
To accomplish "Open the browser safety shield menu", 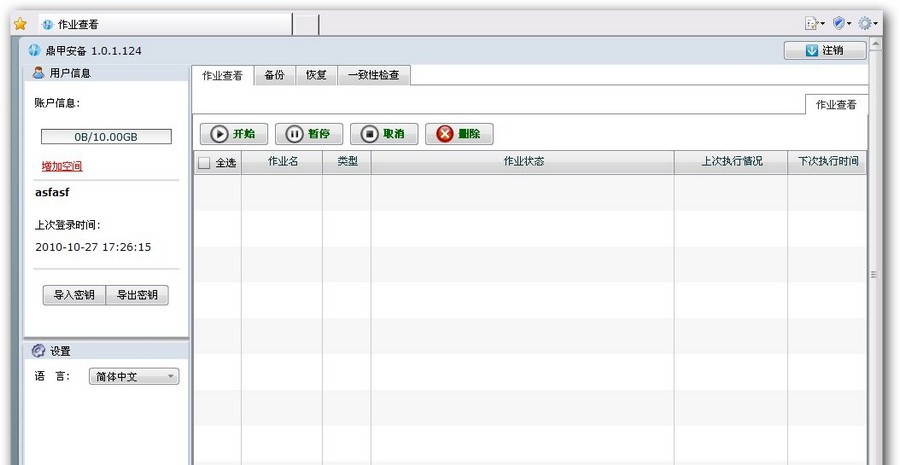I will [x=842, y=24].
